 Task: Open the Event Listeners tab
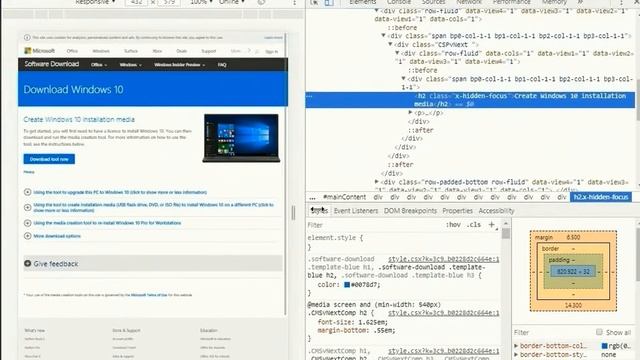pyautogui.click(x=356, y=211)
